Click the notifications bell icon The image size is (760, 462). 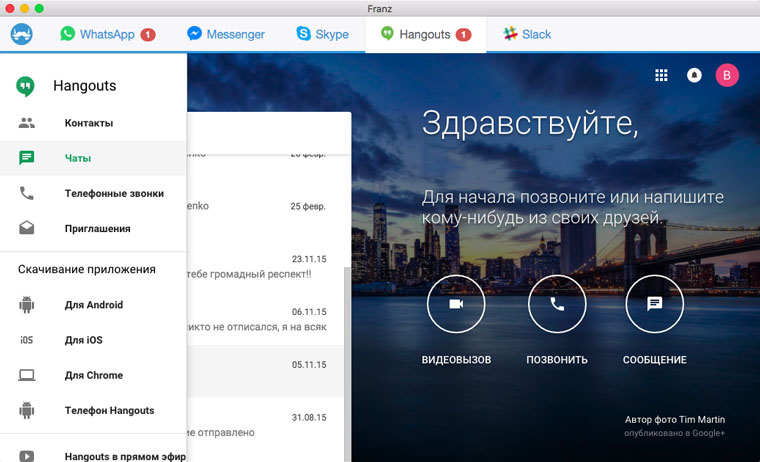click(x=694, y=75)
